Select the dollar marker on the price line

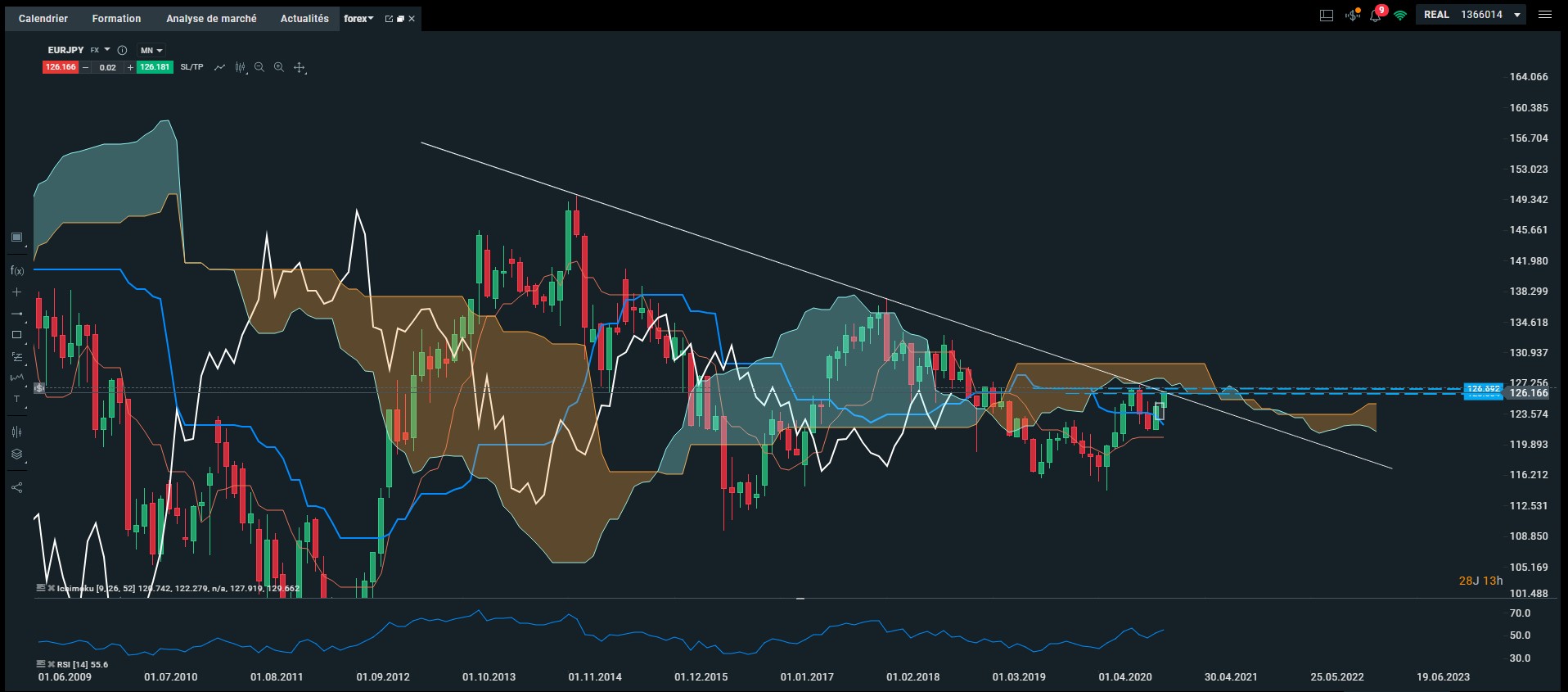click(40, 388)
